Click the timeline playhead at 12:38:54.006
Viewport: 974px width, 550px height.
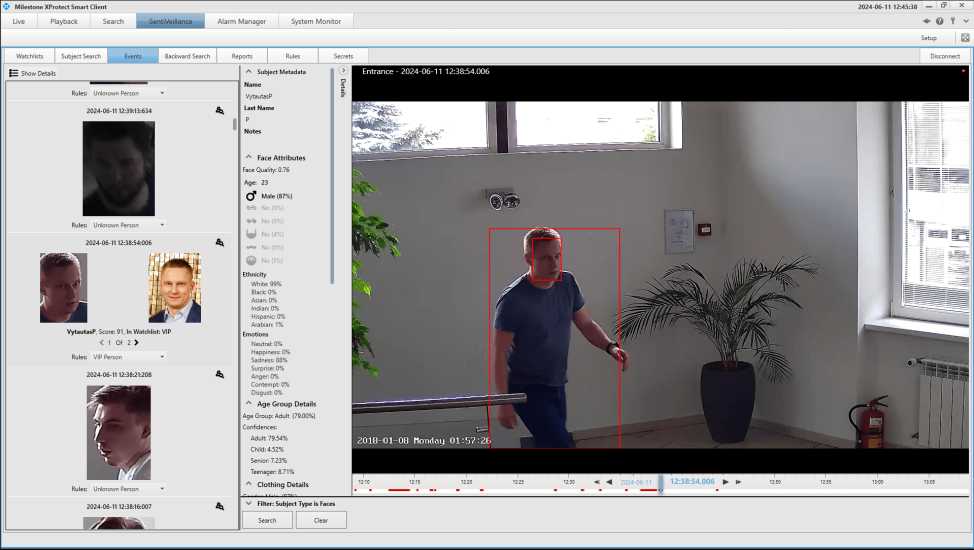click(x=660, y=482)
